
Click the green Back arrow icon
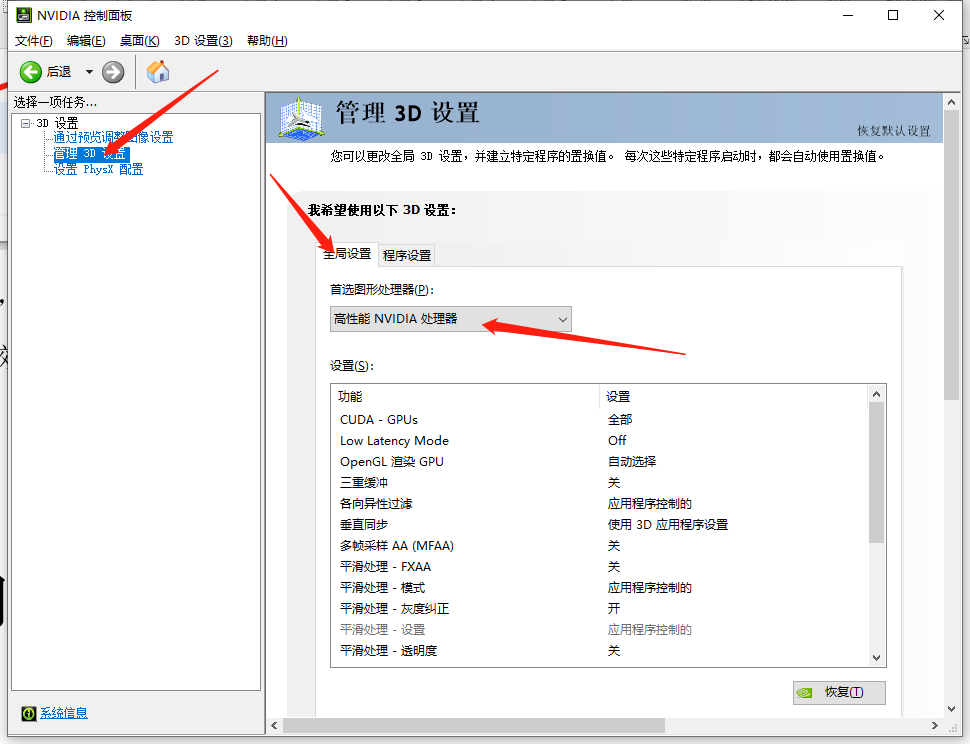(30, 72)
